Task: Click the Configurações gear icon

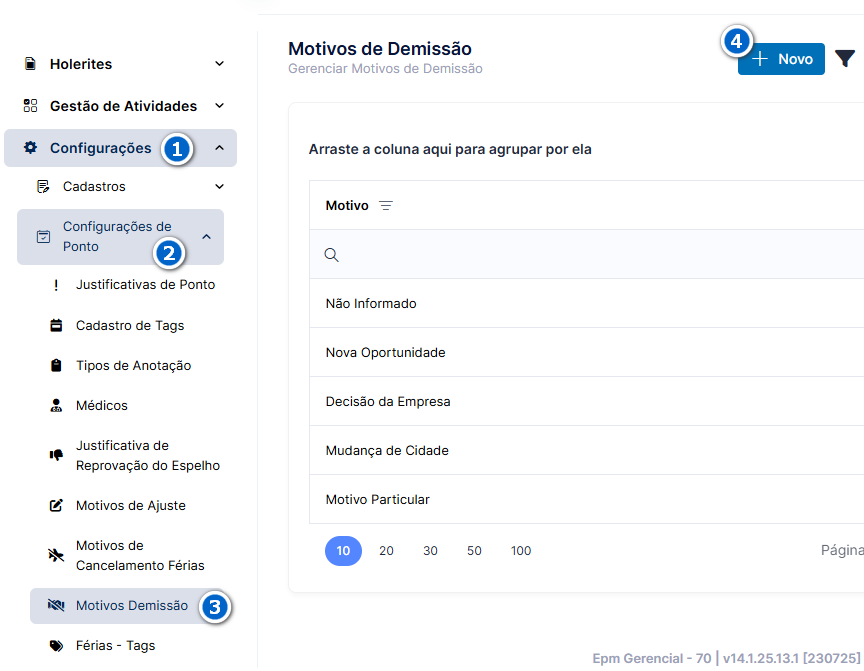Action: (30, 148)
